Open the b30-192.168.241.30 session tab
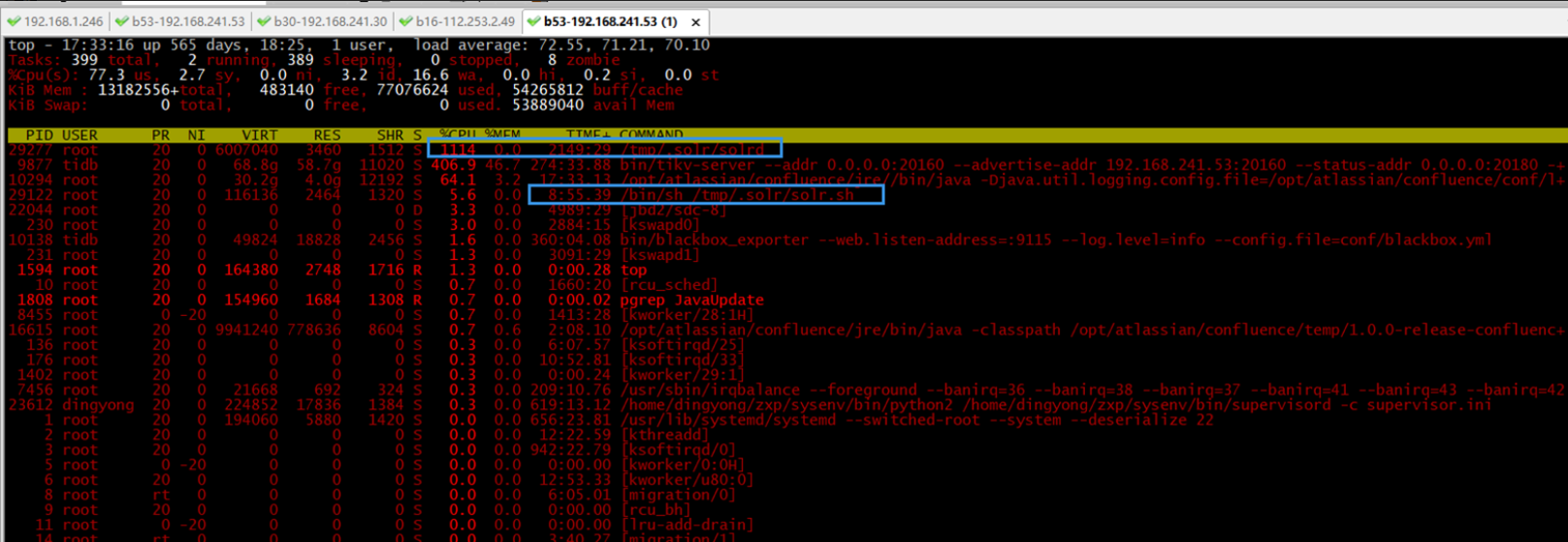 [x=330, y=21]
